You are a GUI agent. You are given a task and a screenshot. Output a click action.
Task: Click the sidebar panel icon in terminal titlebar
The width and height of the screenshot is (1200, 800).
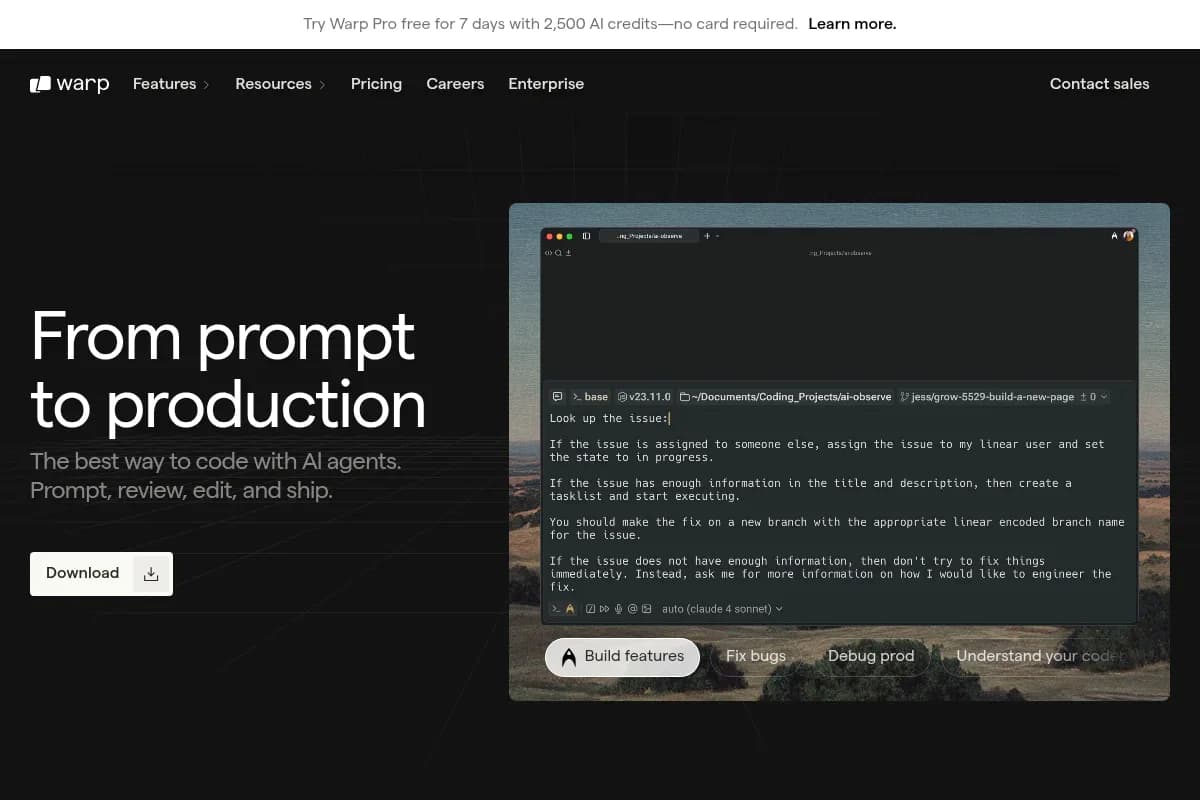click(x=586, y=236)
